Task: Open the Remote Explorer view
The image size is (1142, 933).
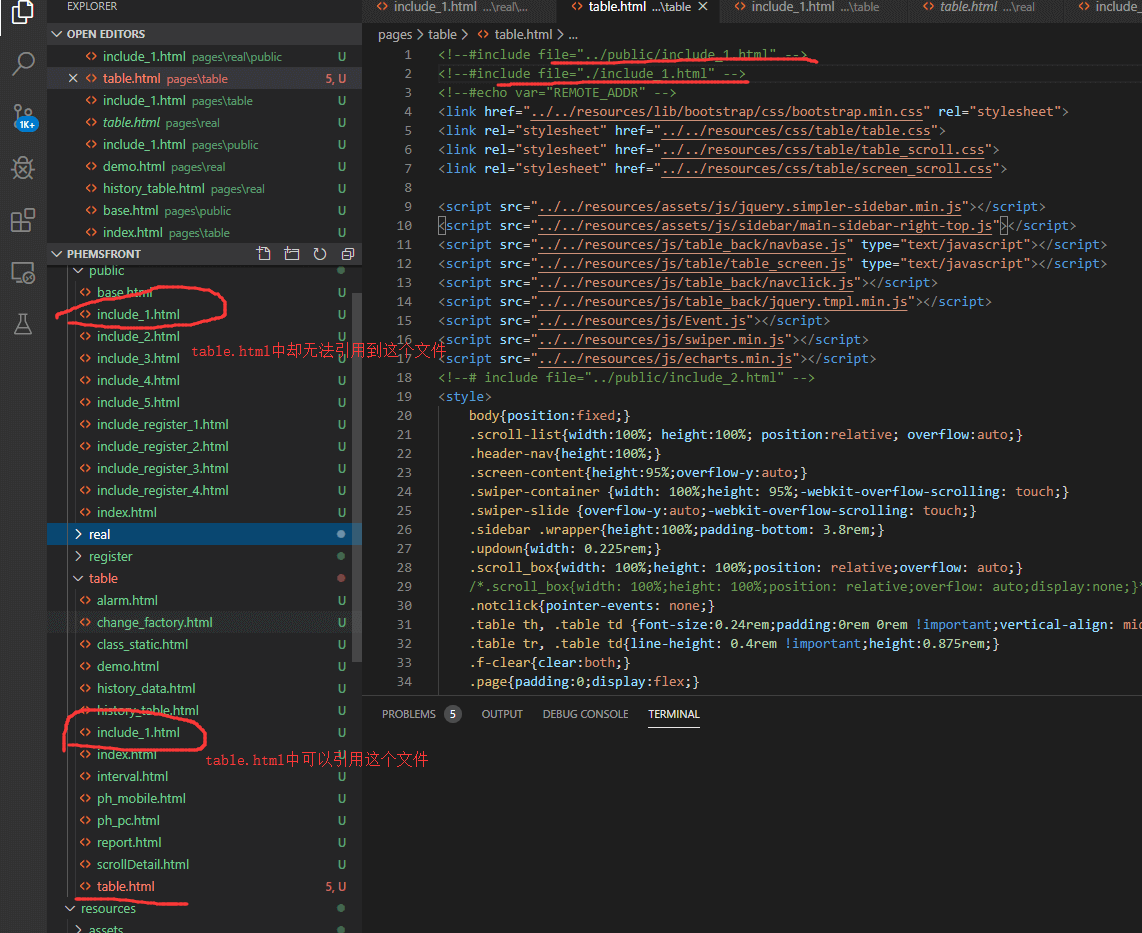Action: pyautogui.click(x=23, y=272)
